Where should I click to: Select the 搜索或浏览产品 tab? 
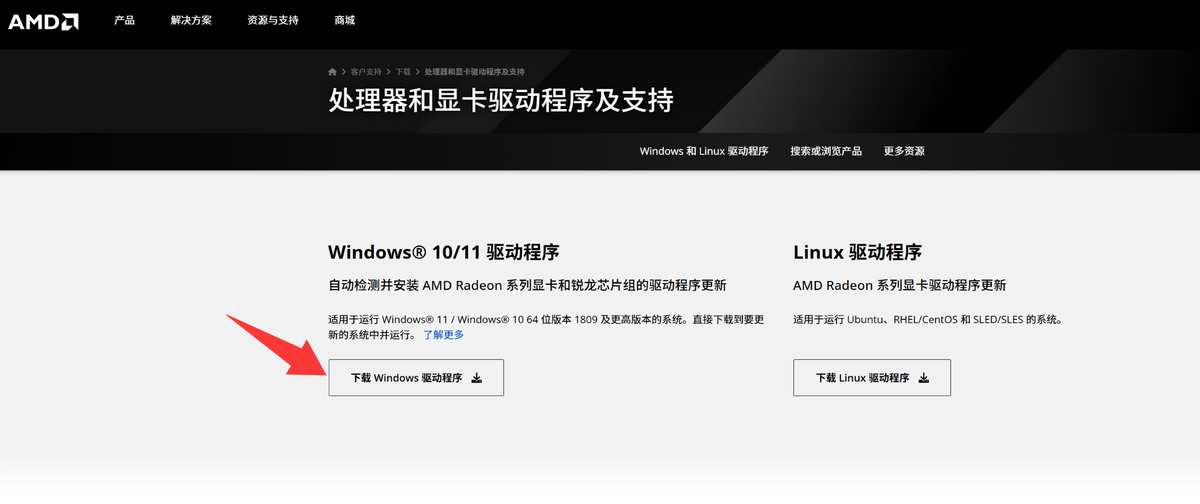coord(826,151)
